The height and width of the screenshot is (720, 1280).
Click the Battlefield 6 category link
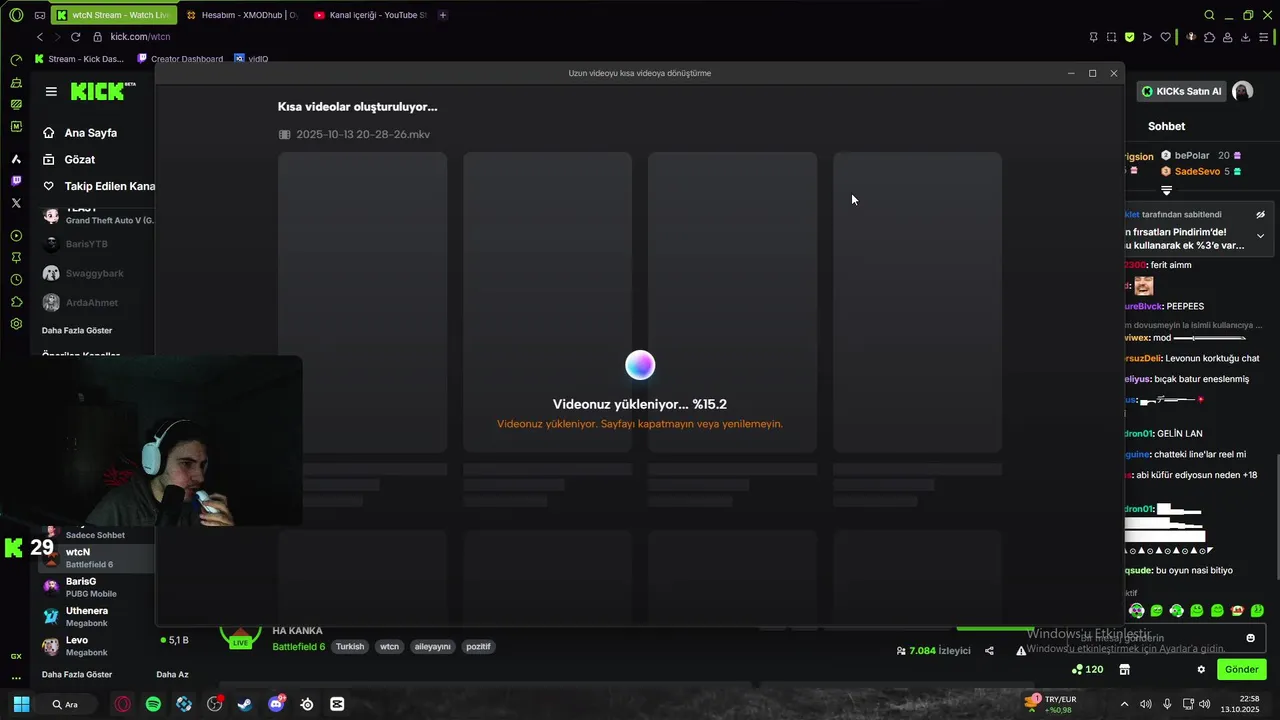point(298,647)
